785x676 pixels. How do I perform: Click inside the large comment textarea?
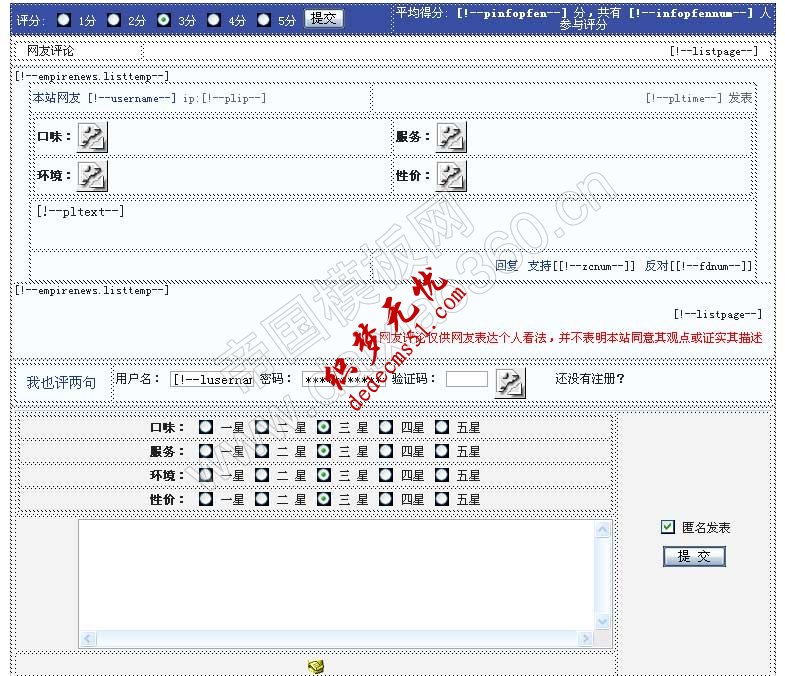point(336,575)
